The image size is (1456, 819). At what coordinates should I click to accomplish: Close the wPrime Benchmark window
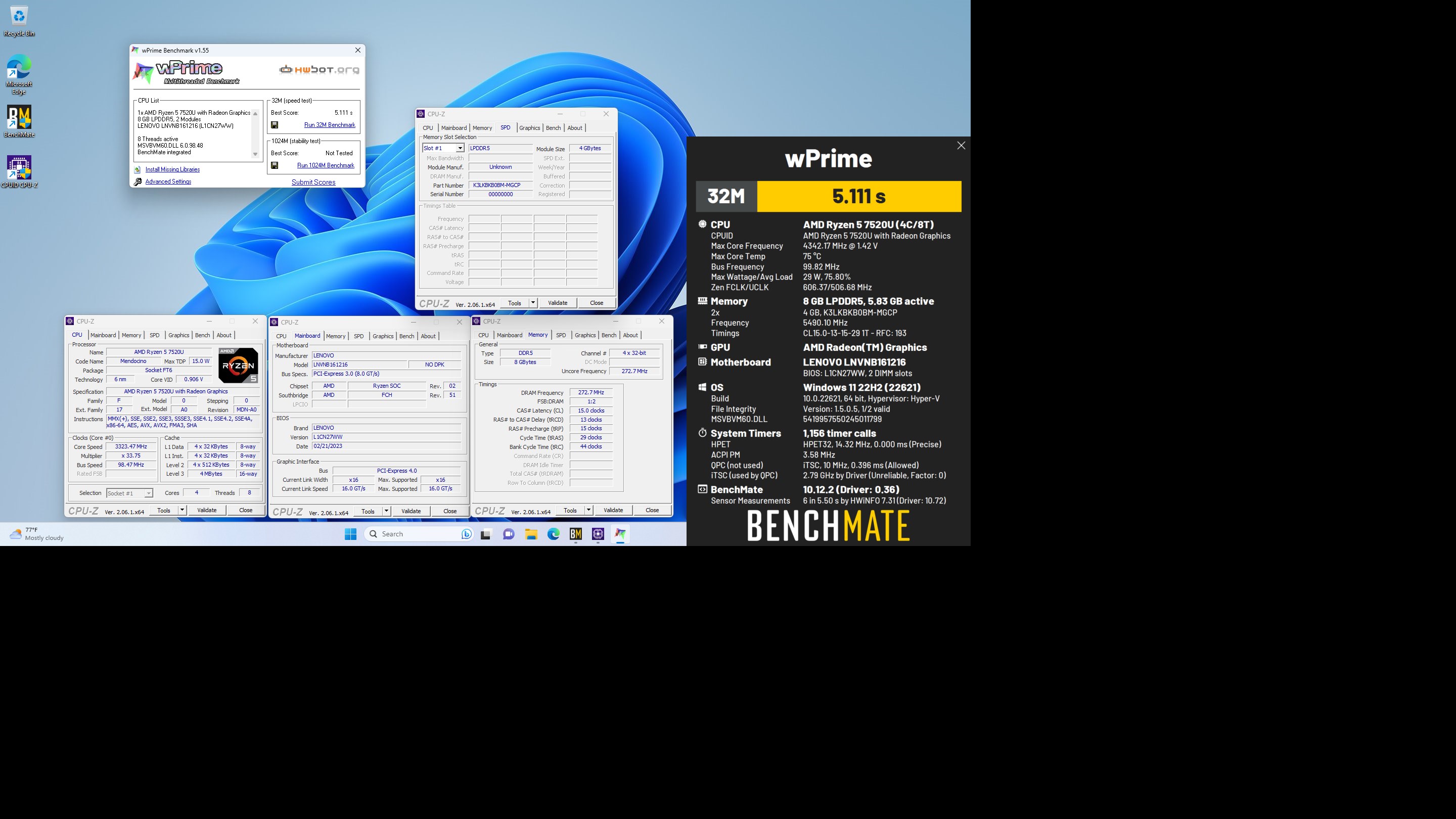[x=358, y=51]
